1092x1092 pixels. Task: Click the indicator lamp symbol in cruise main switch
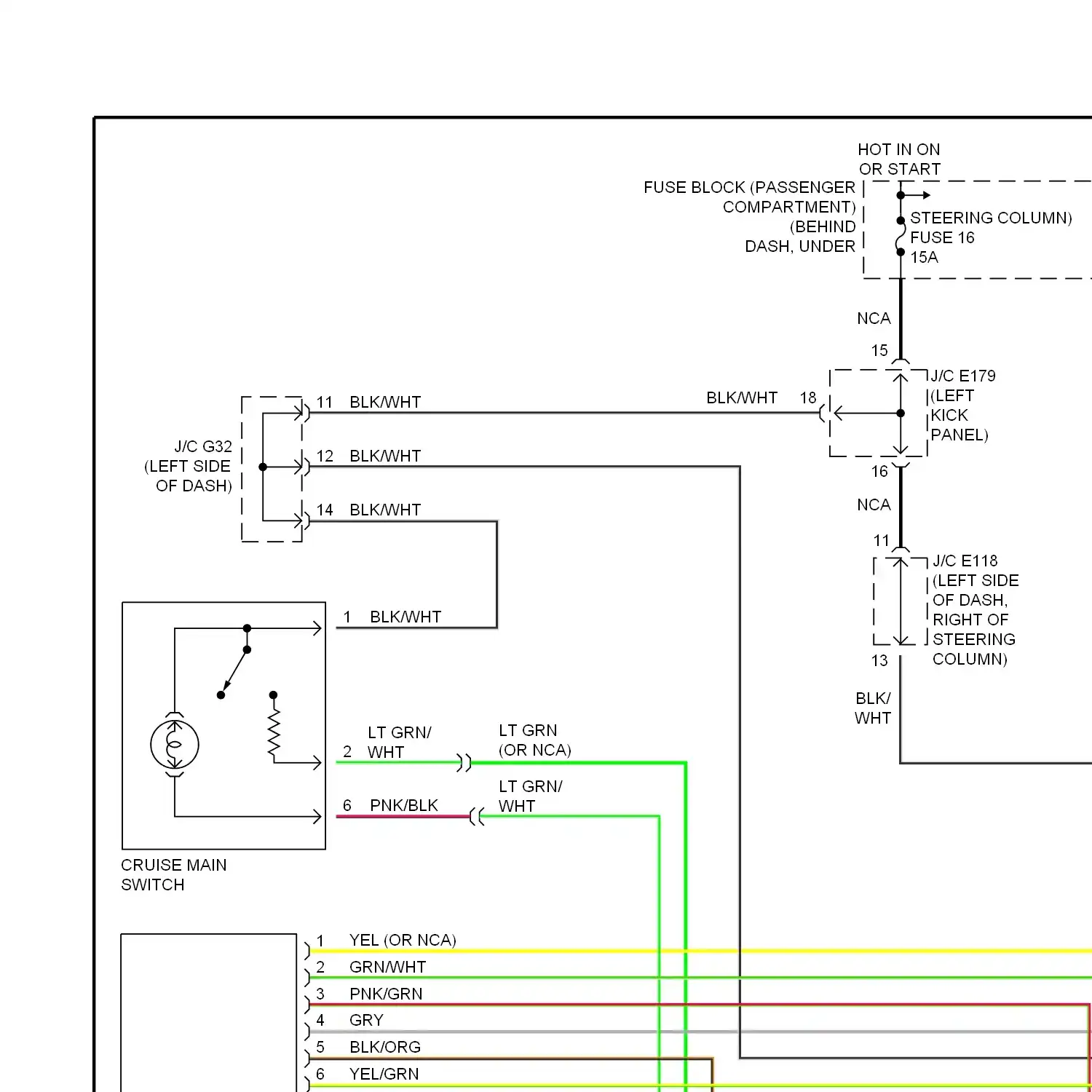point(175,744)
